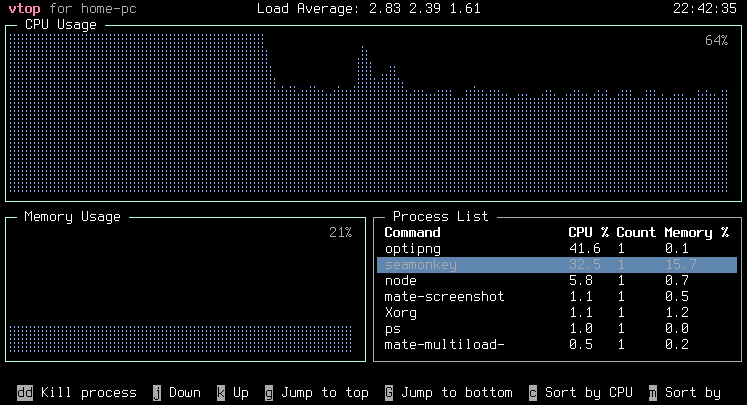
Task: Click the k key hint for Up
Action: click(x=221, y=393)
